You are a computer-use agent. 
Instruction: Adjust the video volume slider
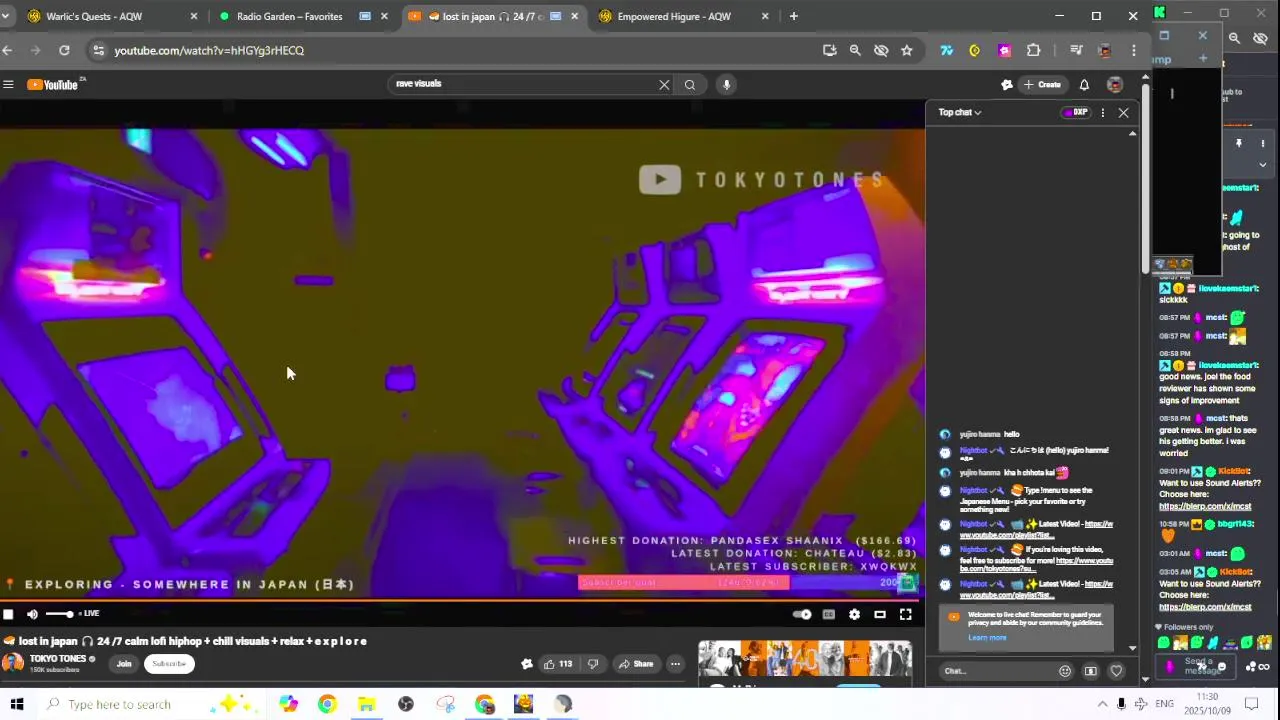(x=59, y=614)
